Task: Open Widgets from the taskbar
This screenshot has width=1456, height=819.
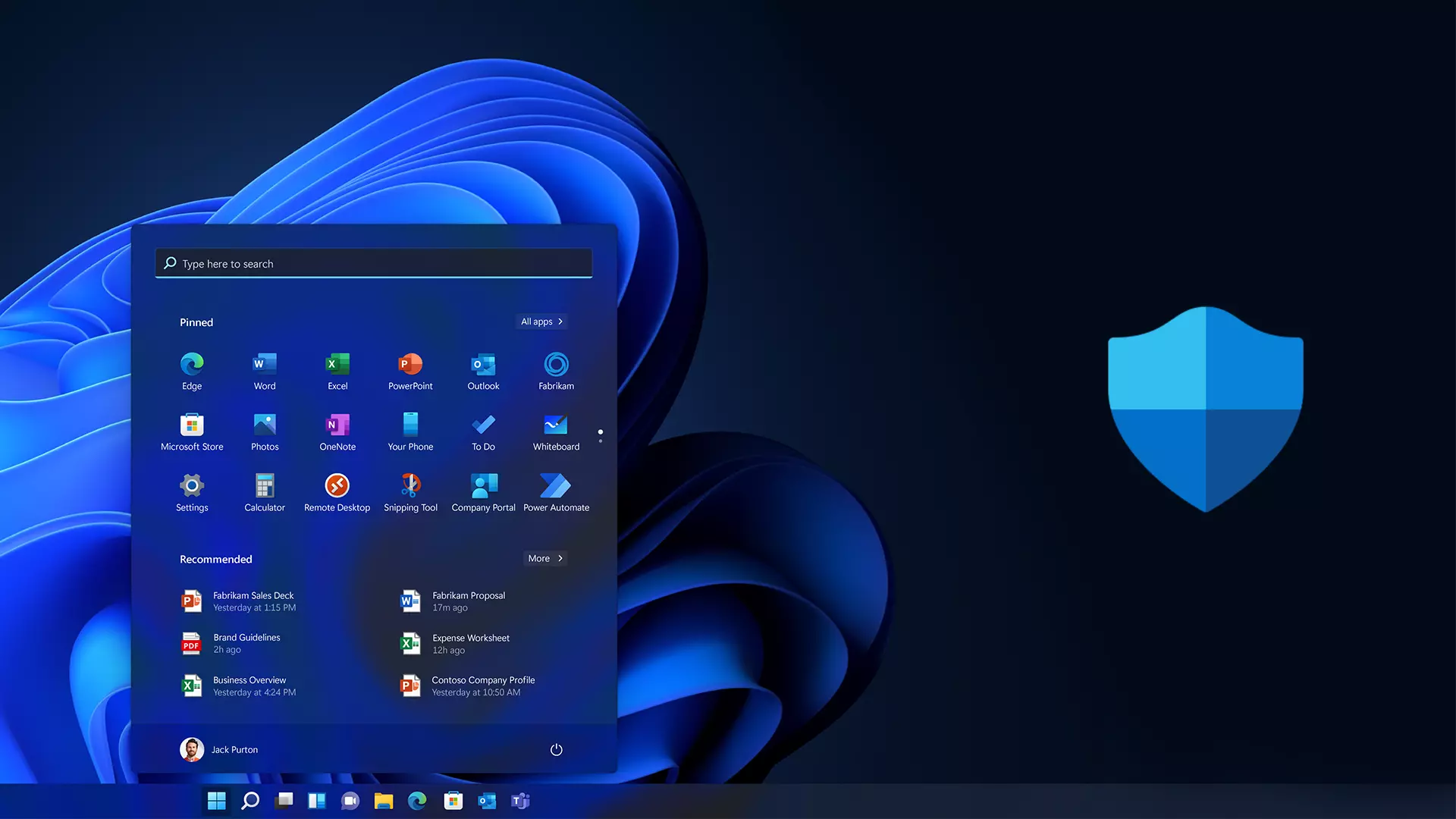Action: pyautogui.click(x=317, y=801)
